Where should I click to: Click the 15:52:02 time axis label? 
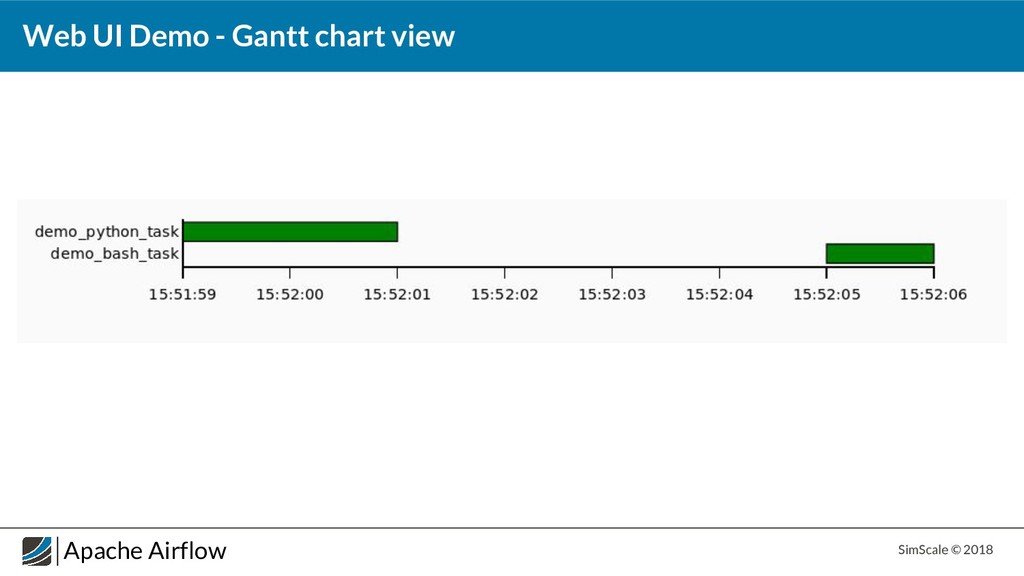504,295
